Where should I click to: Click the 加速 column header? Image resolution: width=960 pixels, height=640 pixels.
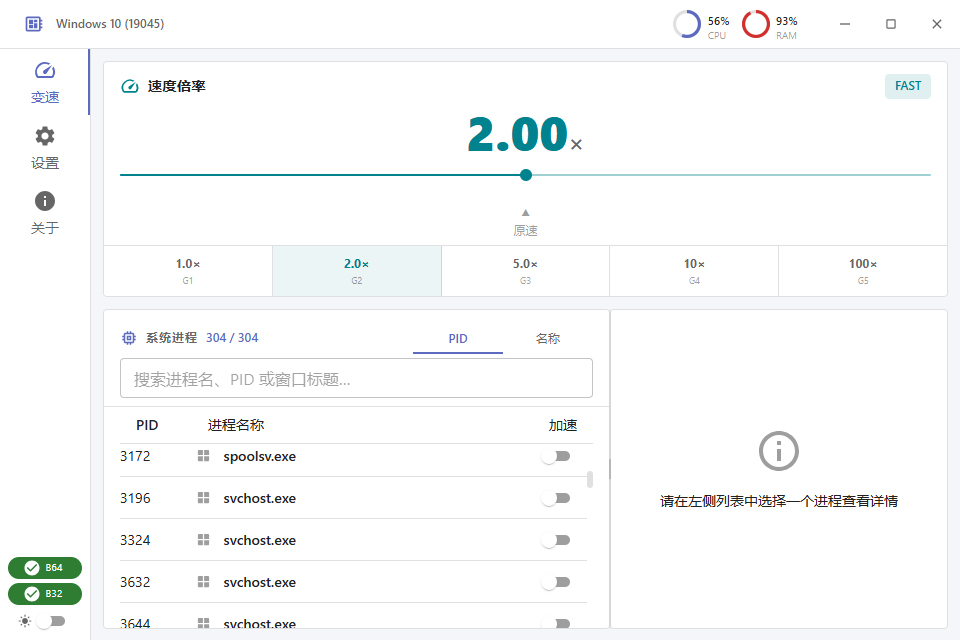563,426
